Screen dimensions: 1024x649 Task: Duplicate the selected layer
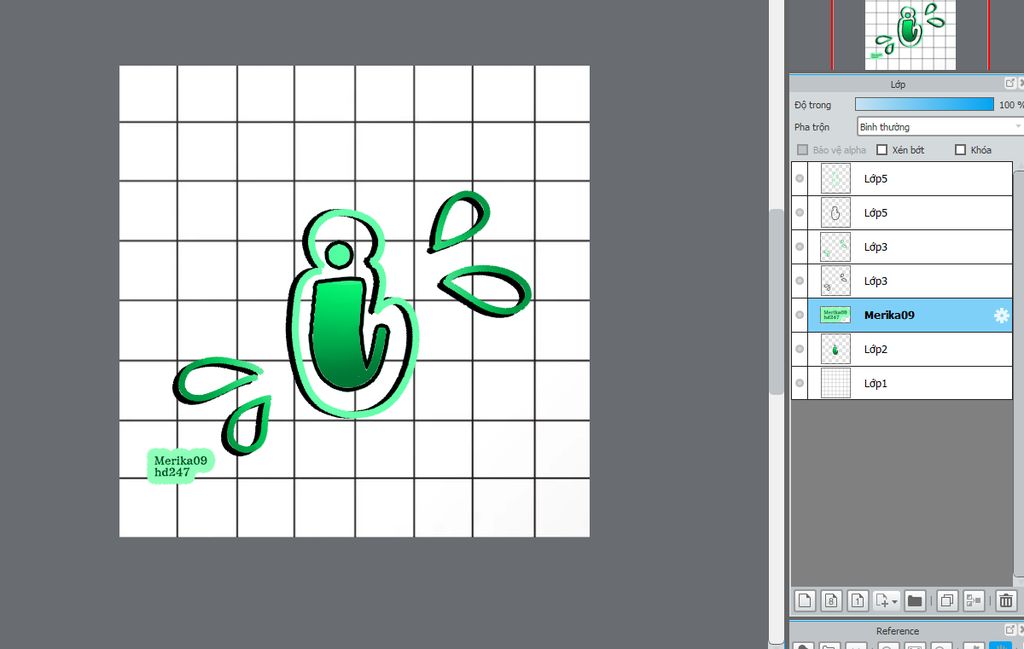947,600
